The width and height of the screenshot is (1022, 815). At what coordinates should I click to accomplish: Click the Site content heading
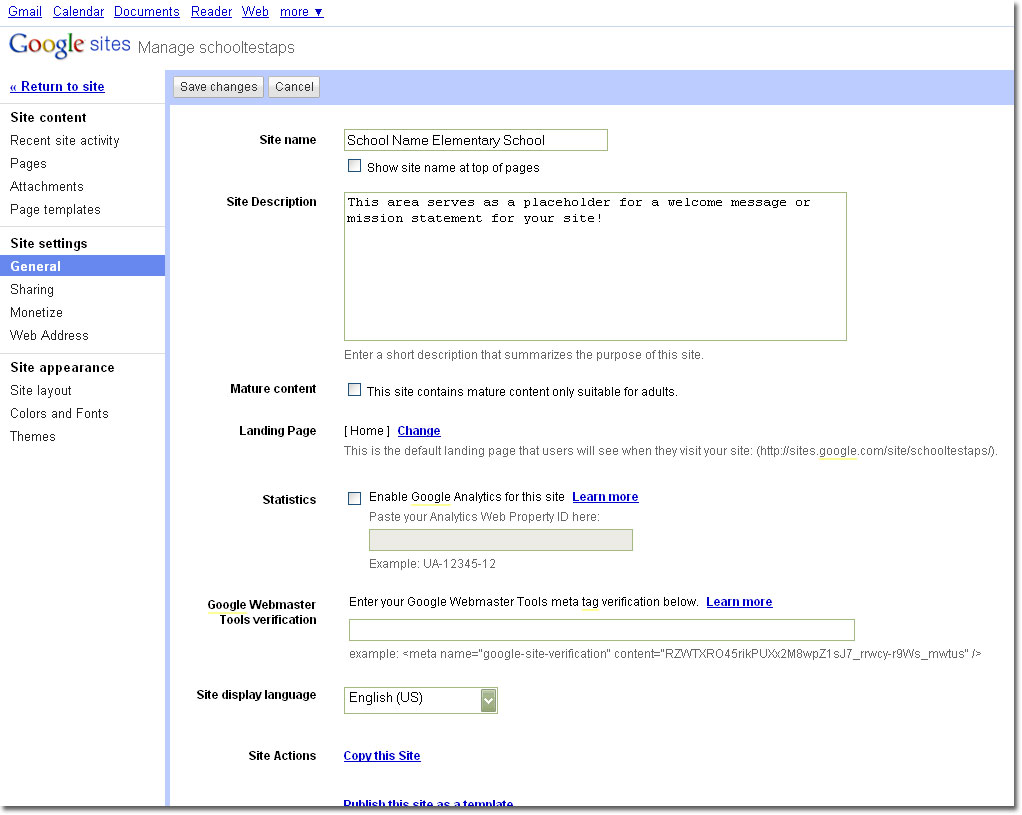click(x=48, y=117)
